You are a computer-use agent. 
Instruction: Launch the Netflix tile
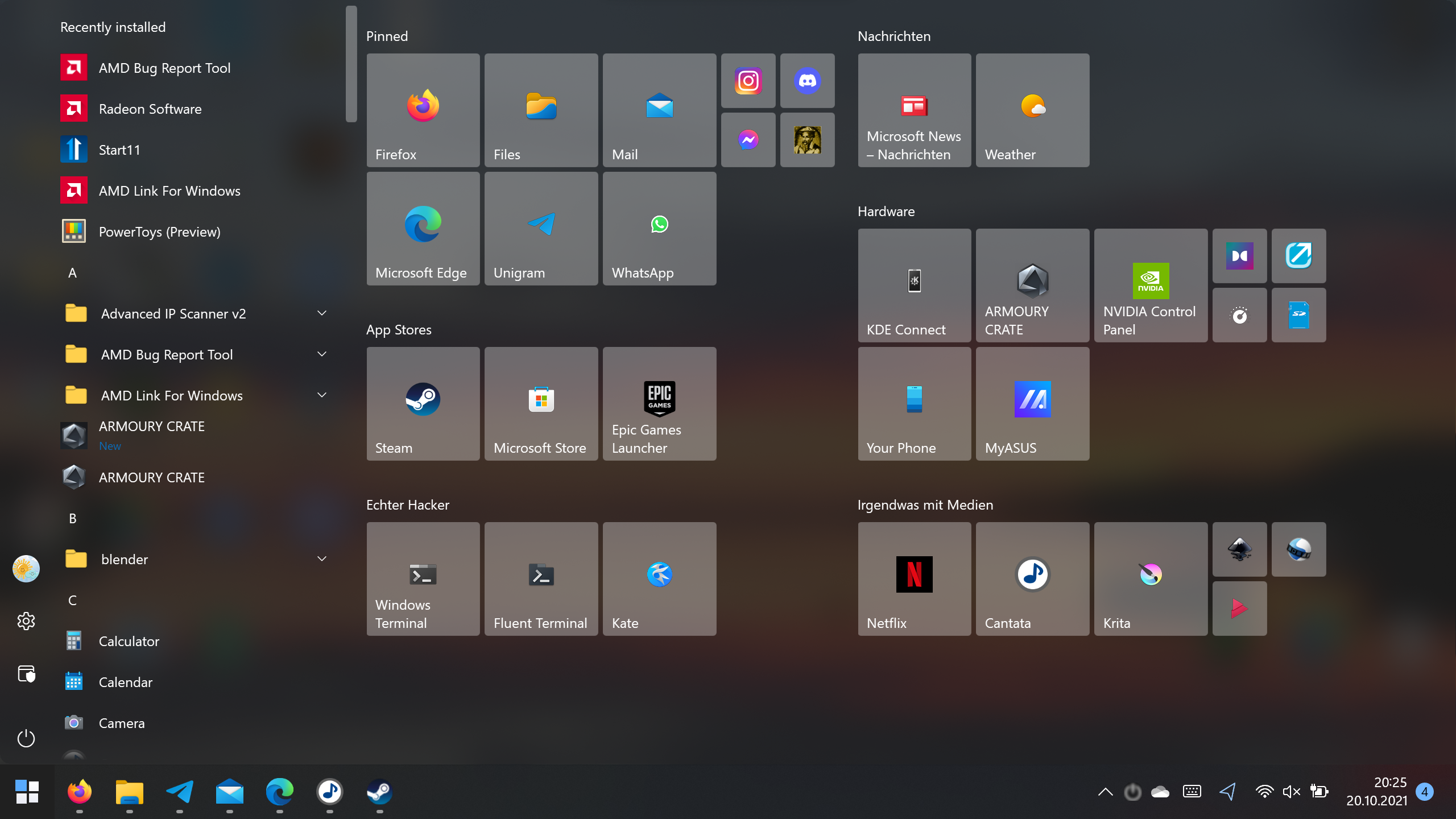[x=914, y=579]
